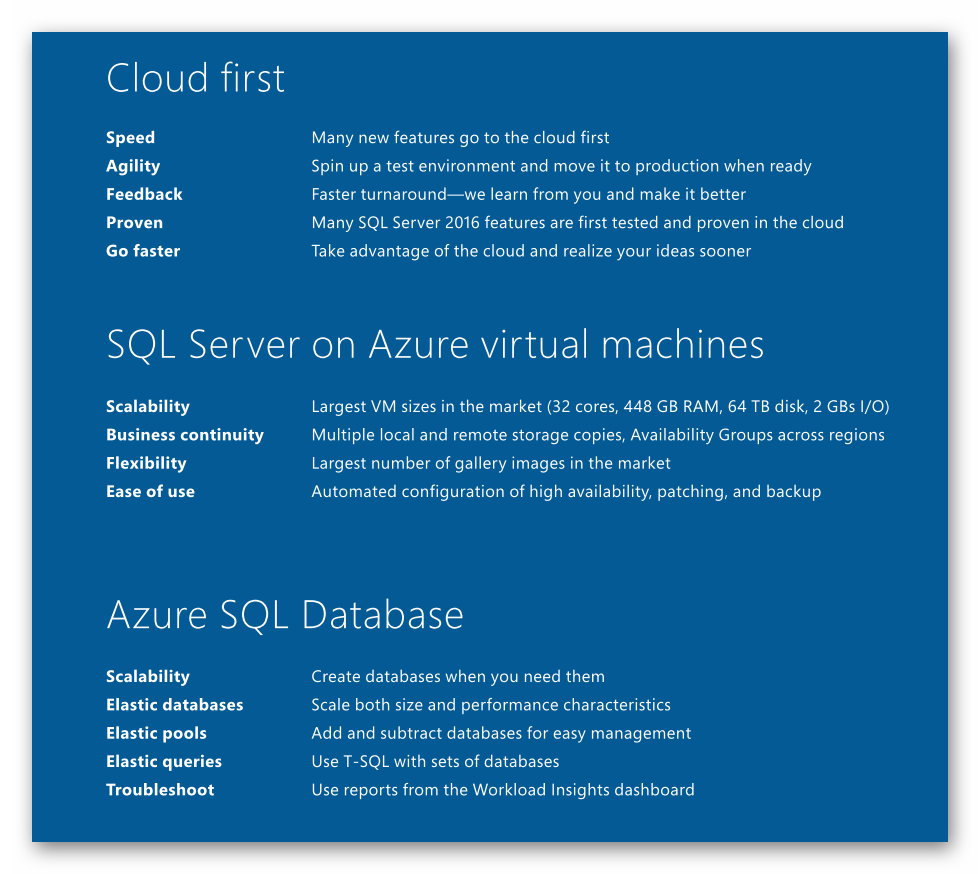Select the "Ease of use" label
Screen dimensions: 980x874
pos(150,492)
